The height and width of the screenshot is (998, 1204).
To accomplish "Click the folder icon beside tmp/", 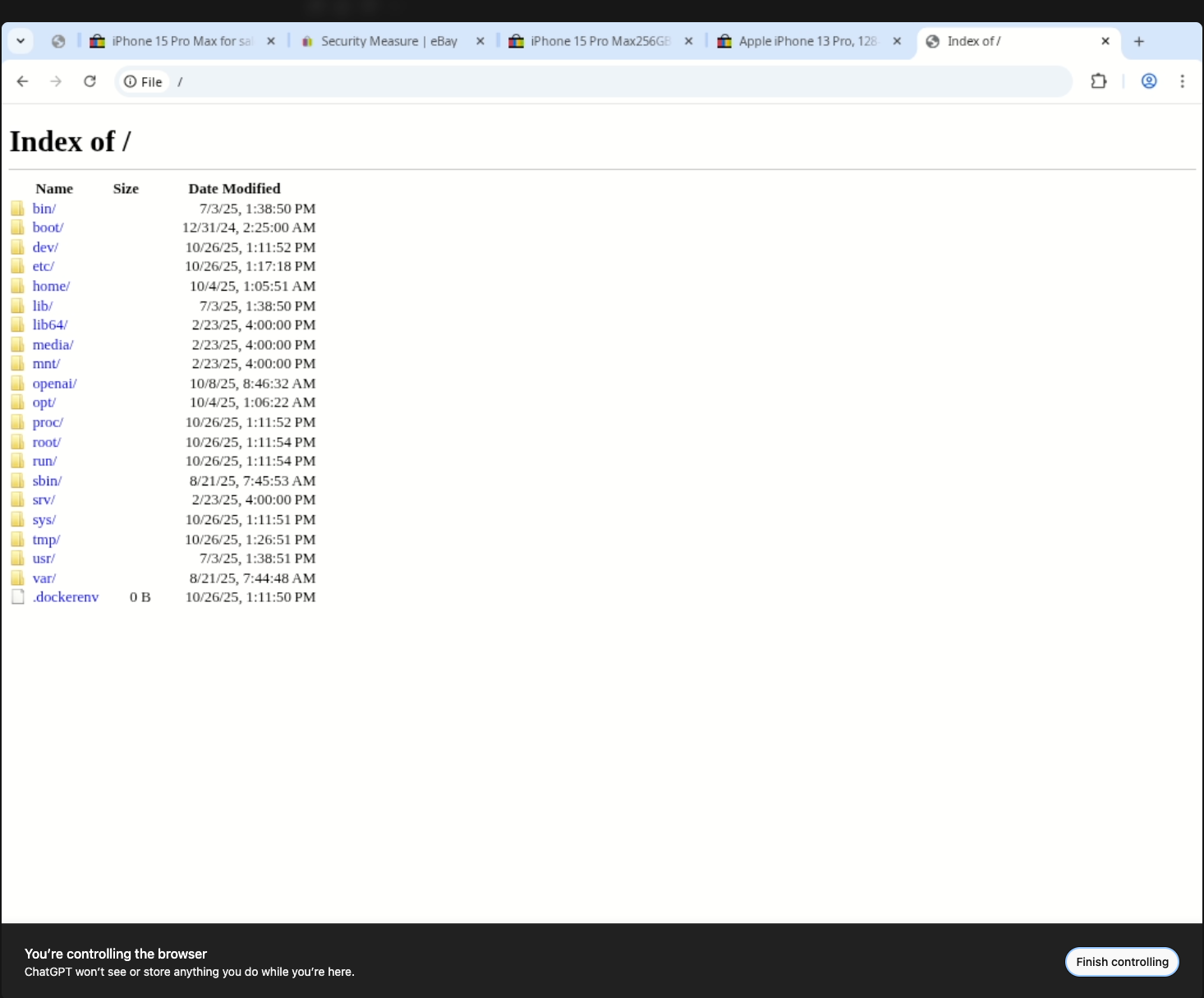I will click(18, 539).
